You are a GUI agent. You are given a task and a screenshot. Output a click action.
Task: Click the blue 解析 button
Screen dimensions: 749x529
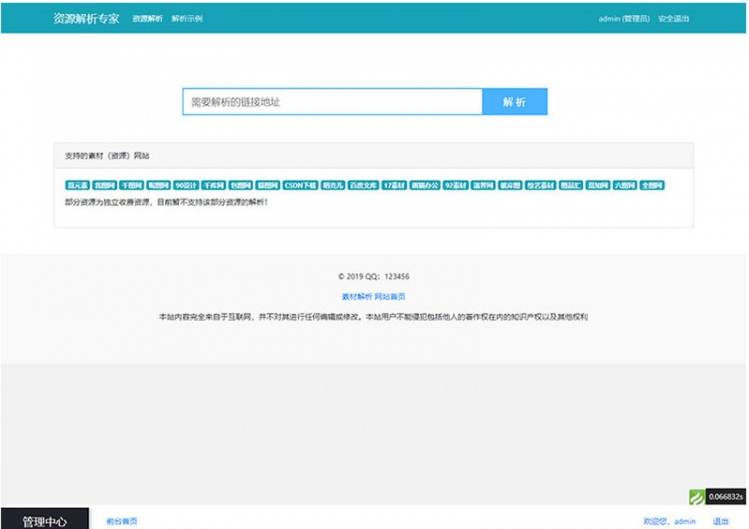(514, 102)
